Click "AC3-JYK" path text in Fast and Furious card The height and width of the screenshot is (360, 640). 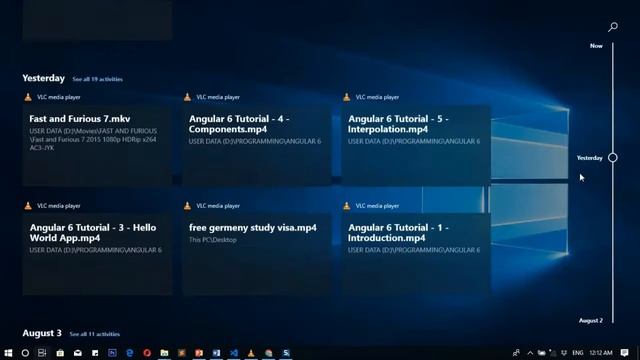42,148
